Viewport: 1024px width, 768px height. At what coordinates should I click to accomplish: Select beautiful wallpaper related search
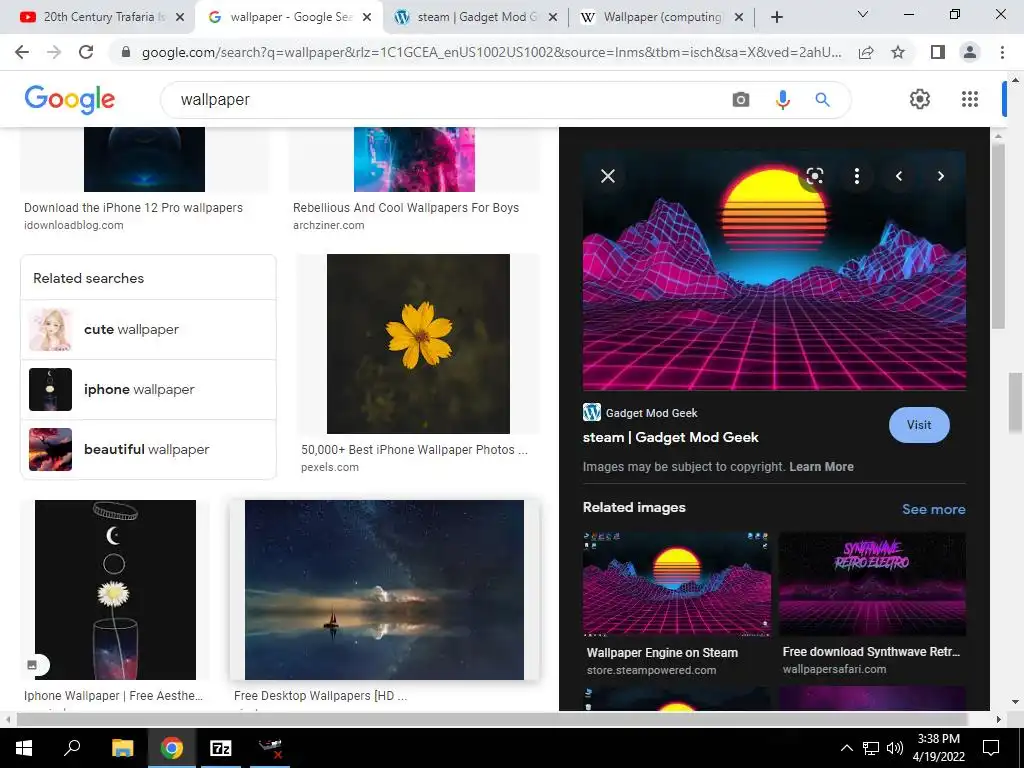tap(148, 450)
